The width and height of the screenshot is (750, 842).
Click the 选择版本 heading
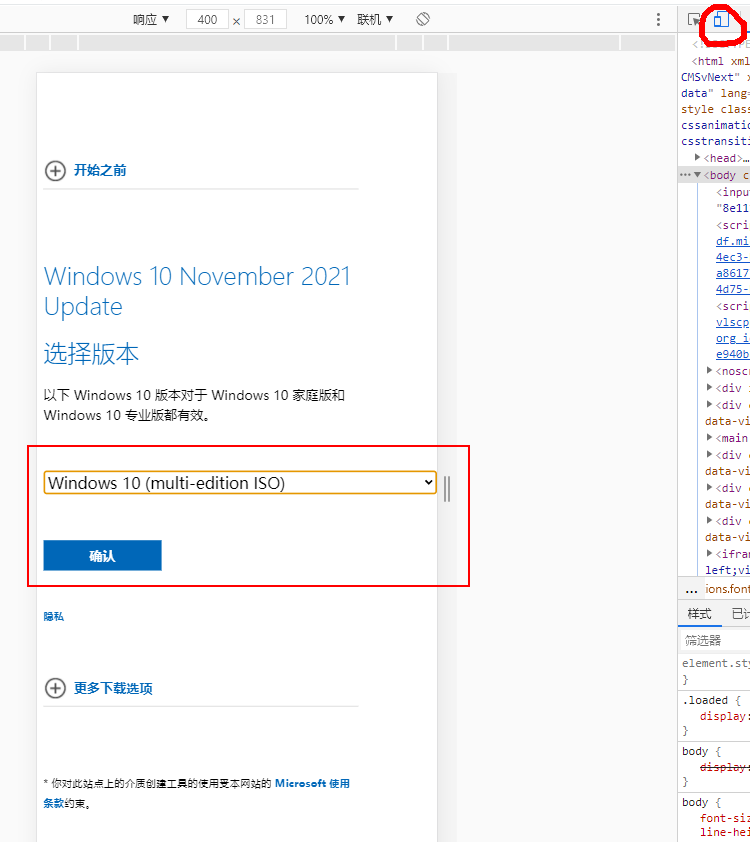tap(91, 354)
